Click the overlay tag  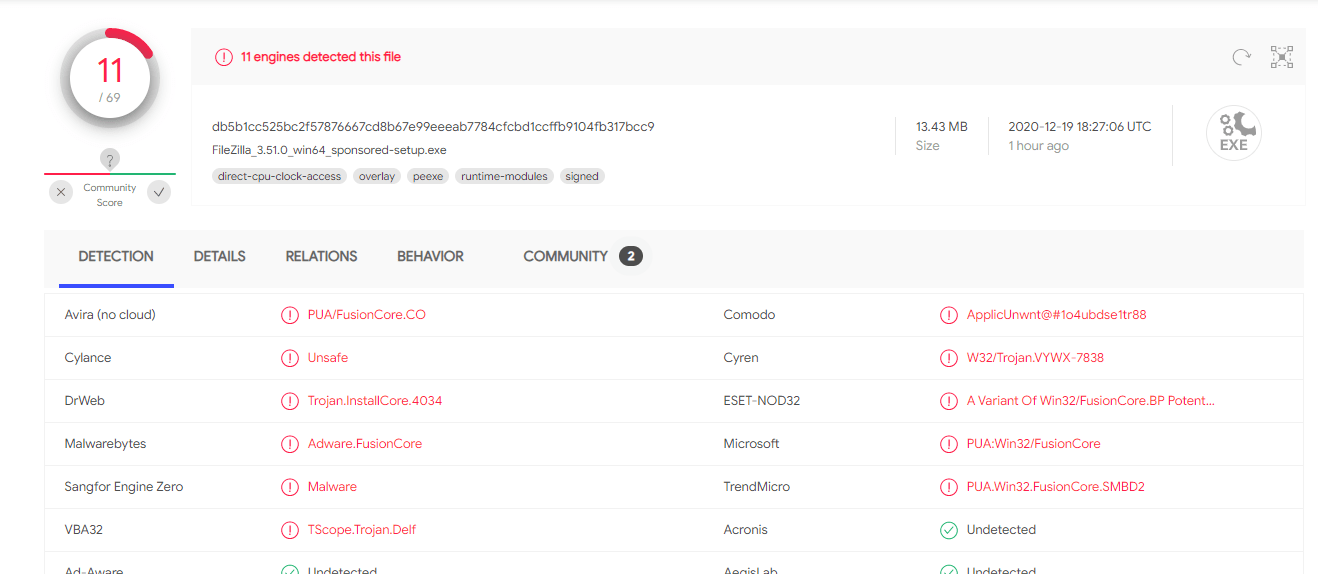click(377, 176)
